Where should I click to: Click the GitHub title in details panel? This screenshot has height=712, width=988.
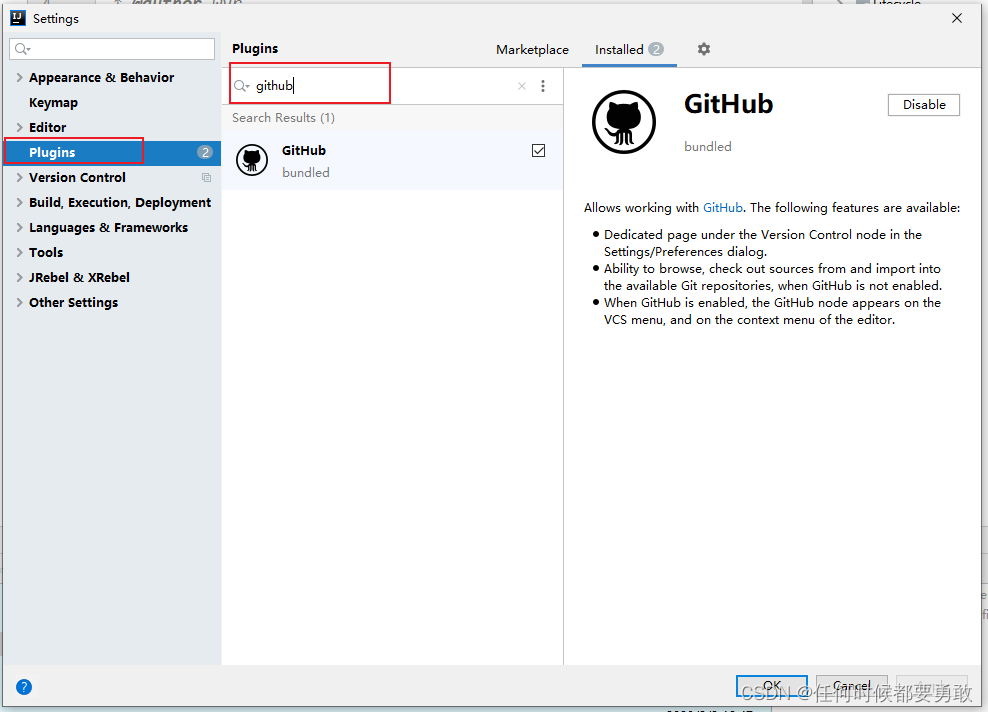pos(728,104)
